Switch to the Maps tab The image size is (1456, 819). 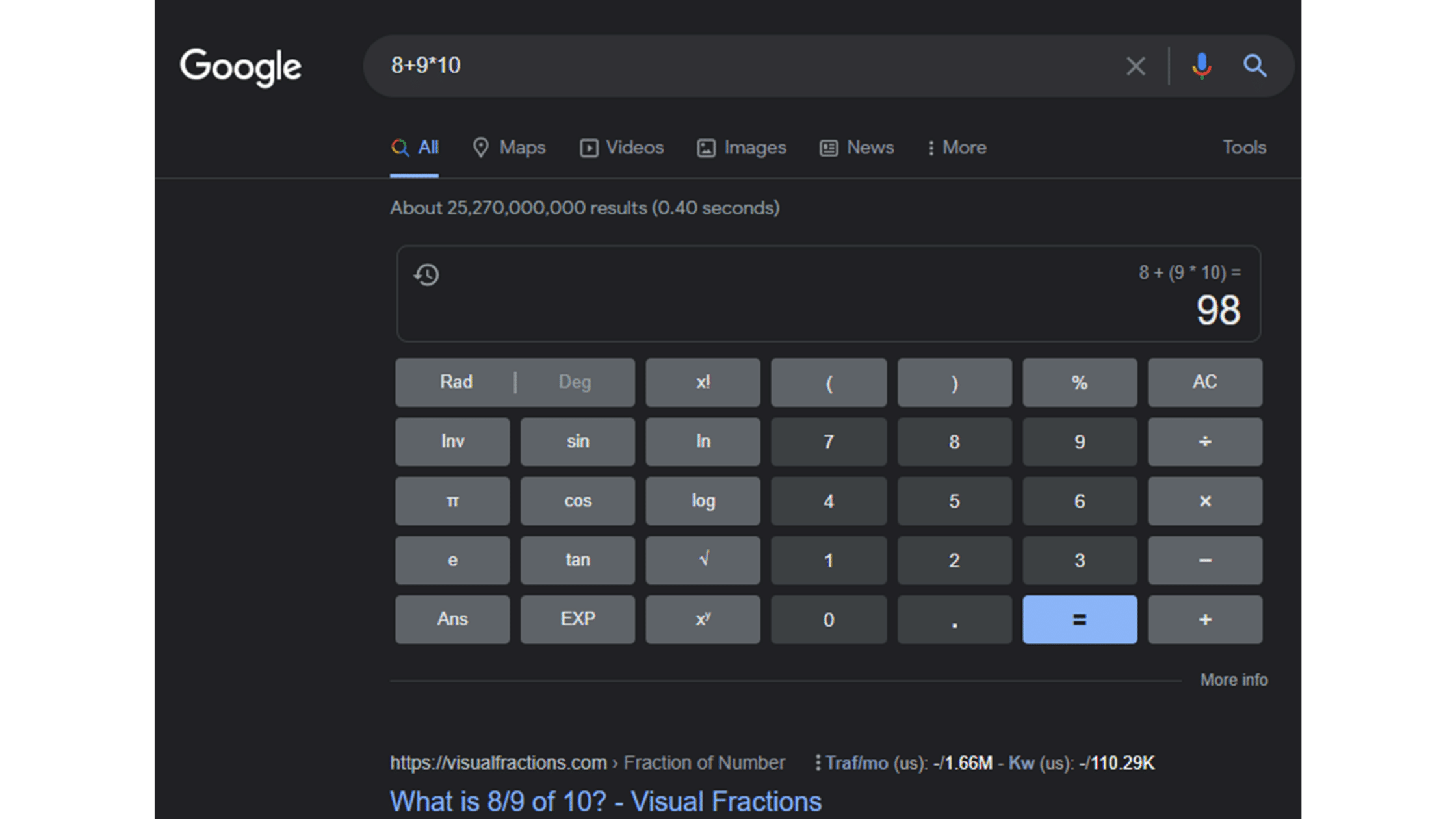tap(509, 148)
